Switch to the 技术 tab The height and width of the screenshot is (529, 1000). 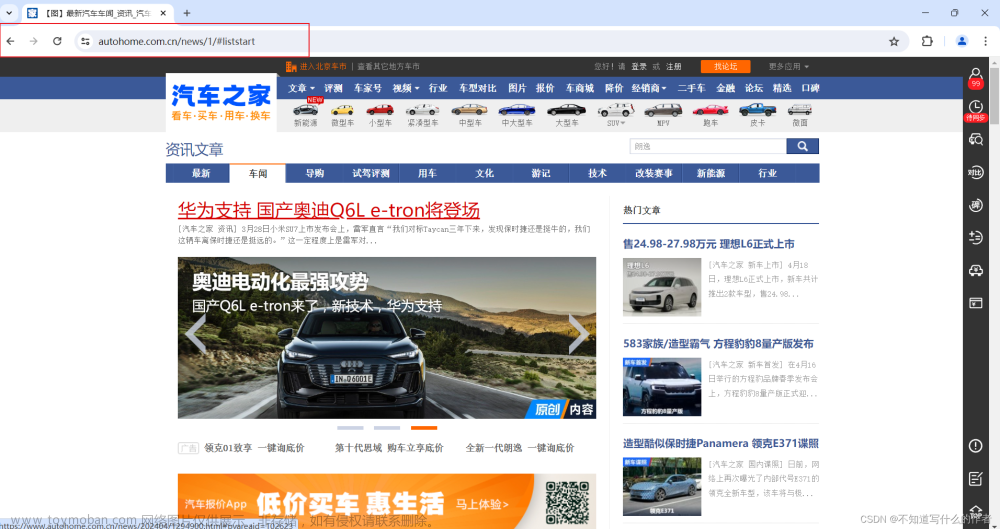pos(598,174)
